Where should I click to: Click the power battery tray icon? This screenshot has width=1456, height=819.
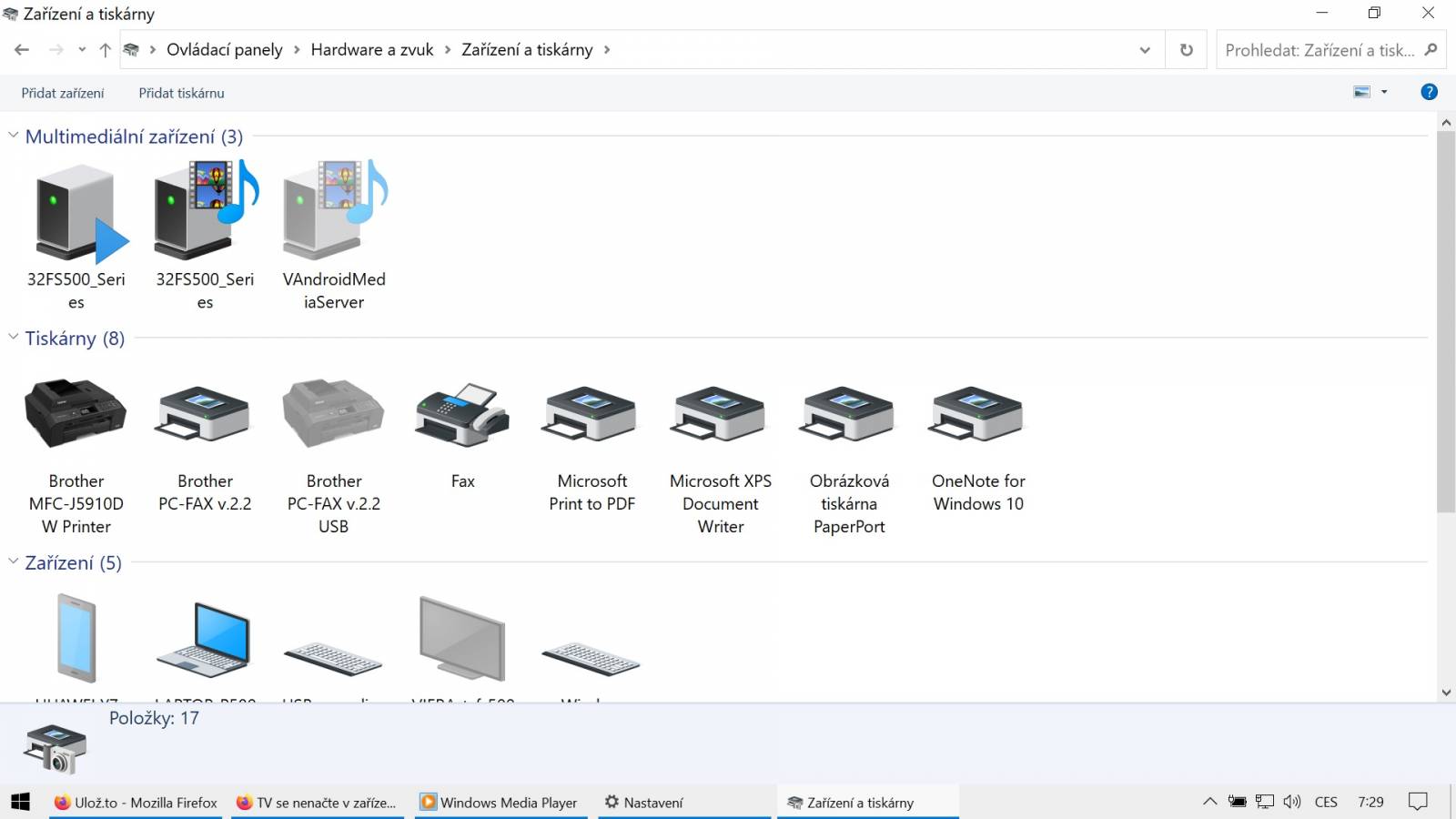click(x=1238, y=802)
